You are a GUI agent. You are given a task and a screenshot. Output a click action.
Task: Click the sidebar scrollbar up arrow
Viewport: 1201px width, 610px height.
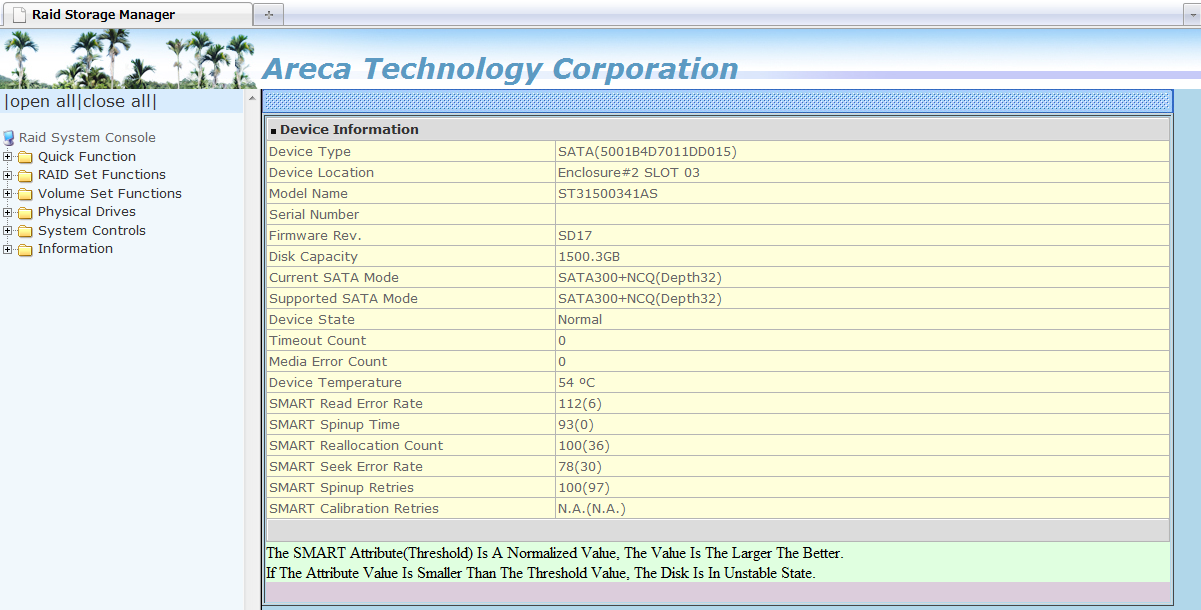[x=251, y=99]
